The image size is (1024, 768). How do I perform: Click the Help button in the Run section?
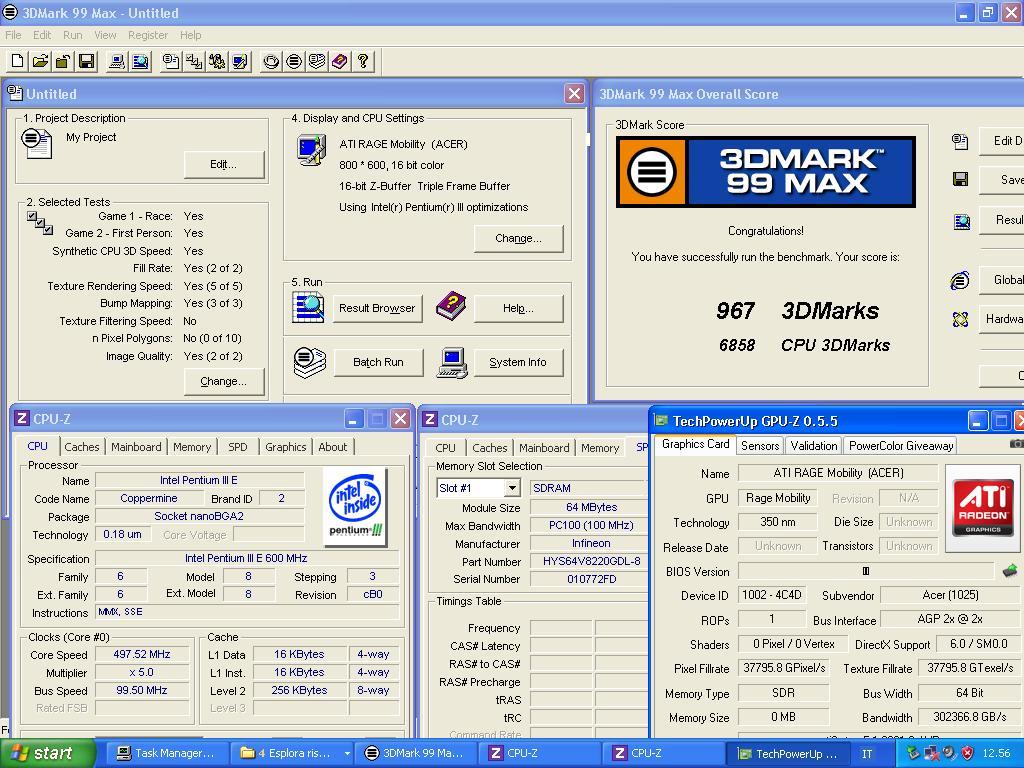point(518,308)
